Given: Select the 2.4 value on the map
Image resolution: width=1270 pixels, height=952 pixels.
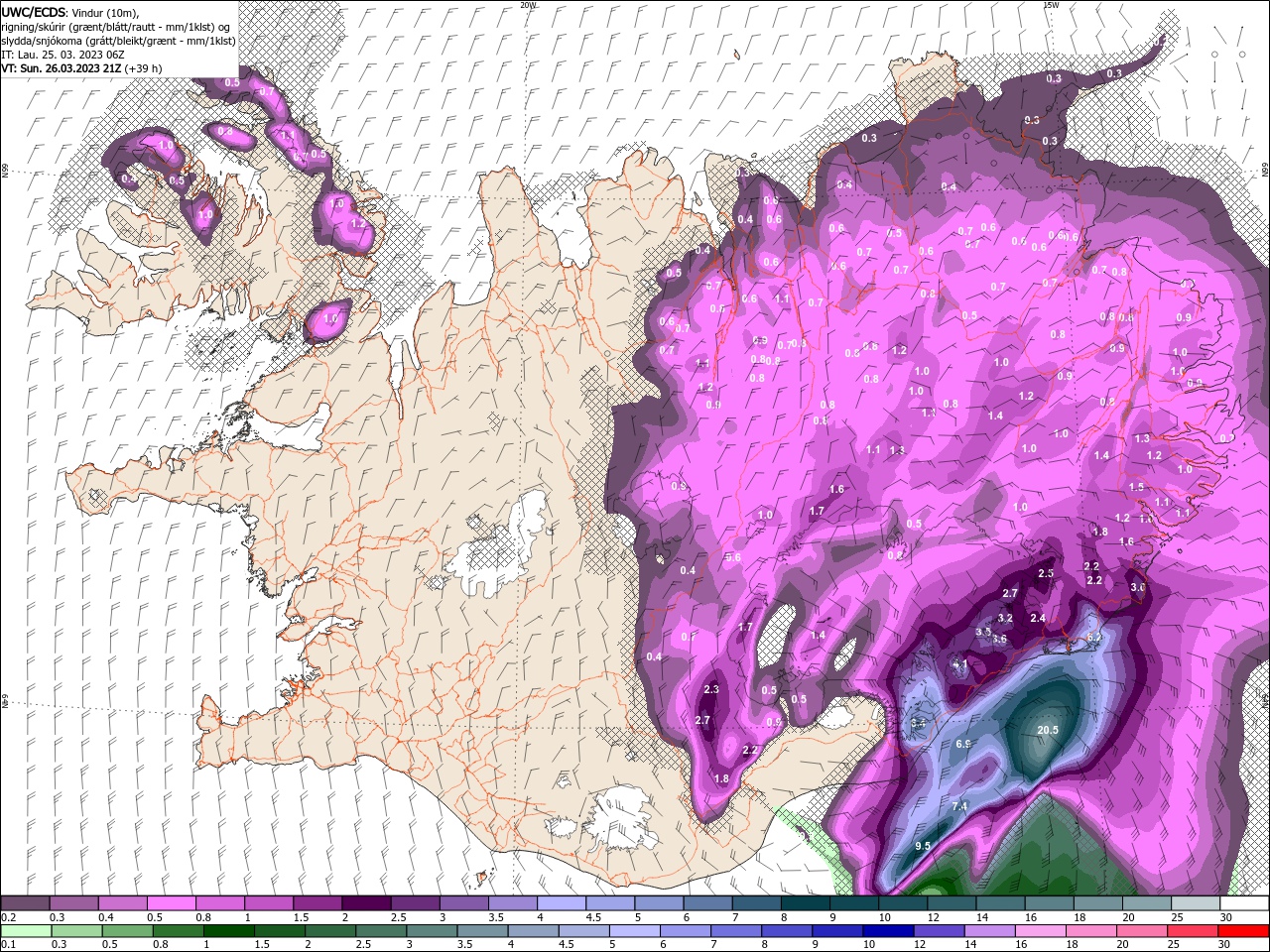Looking at the screenshot, I should pyautogui.click(x=1038, y=618).
